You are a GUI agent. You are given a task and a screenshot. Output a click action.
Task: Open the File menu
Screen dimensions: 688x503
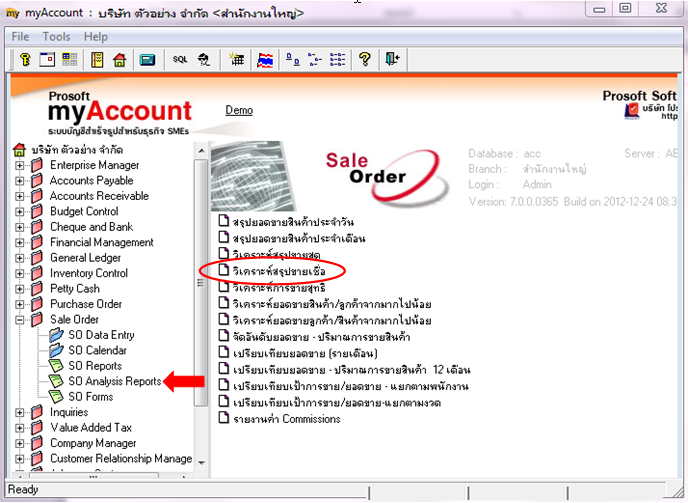pyautogui.click(x=20, y=36)
